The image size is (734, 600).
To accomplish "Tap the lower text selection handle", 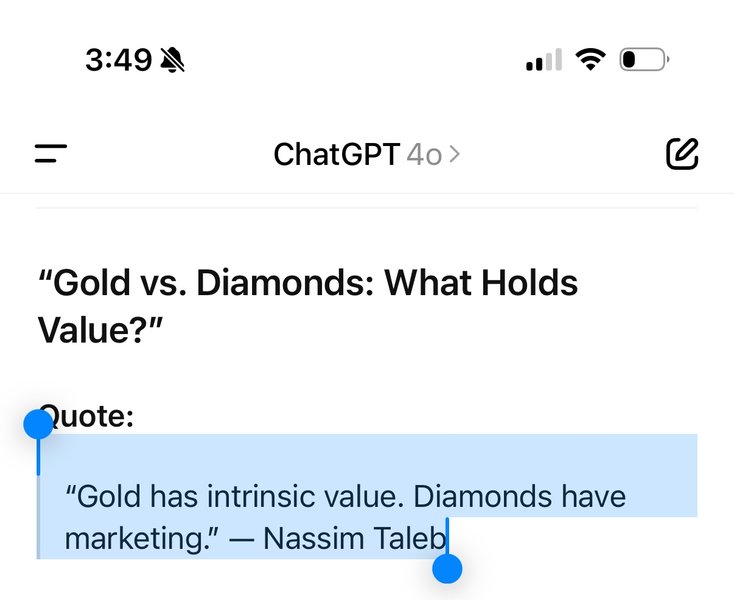I will tap(447, 569).
